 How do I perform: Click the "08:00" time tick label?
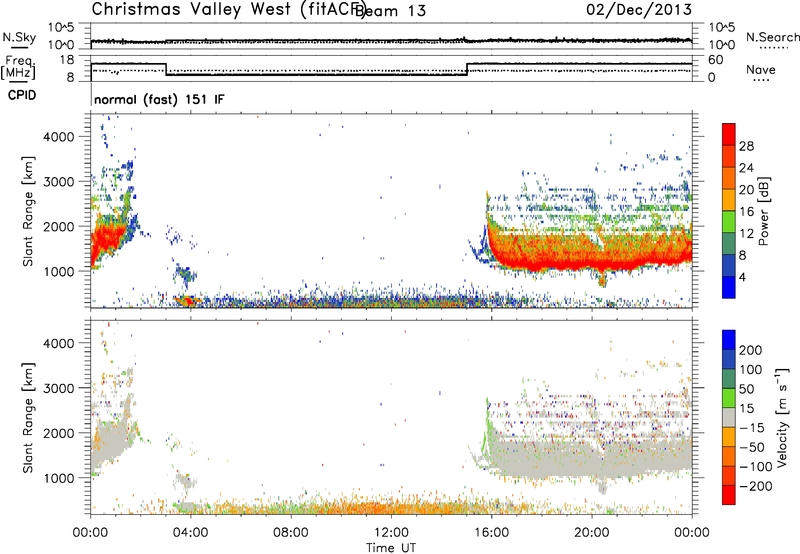tap(291, 533)
